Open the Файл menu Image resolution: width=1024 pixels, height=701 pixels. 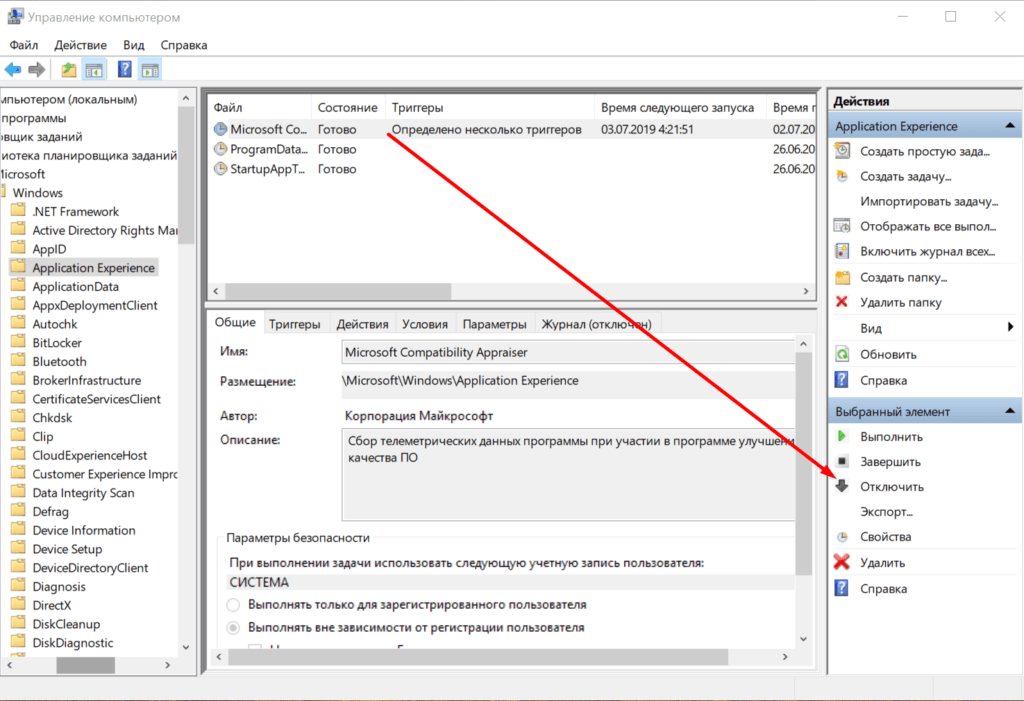tap(24, 45)
